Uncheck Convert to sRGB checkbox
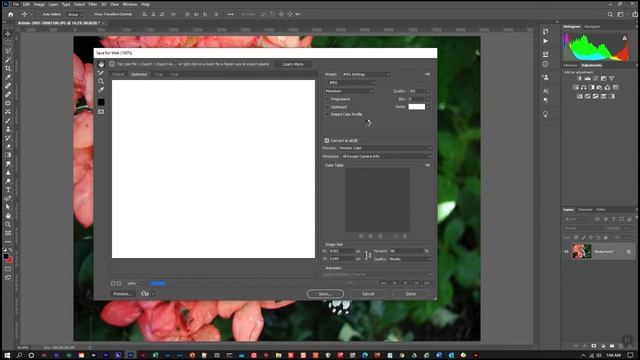Viewport: 640px width, 360px height. 327,140
